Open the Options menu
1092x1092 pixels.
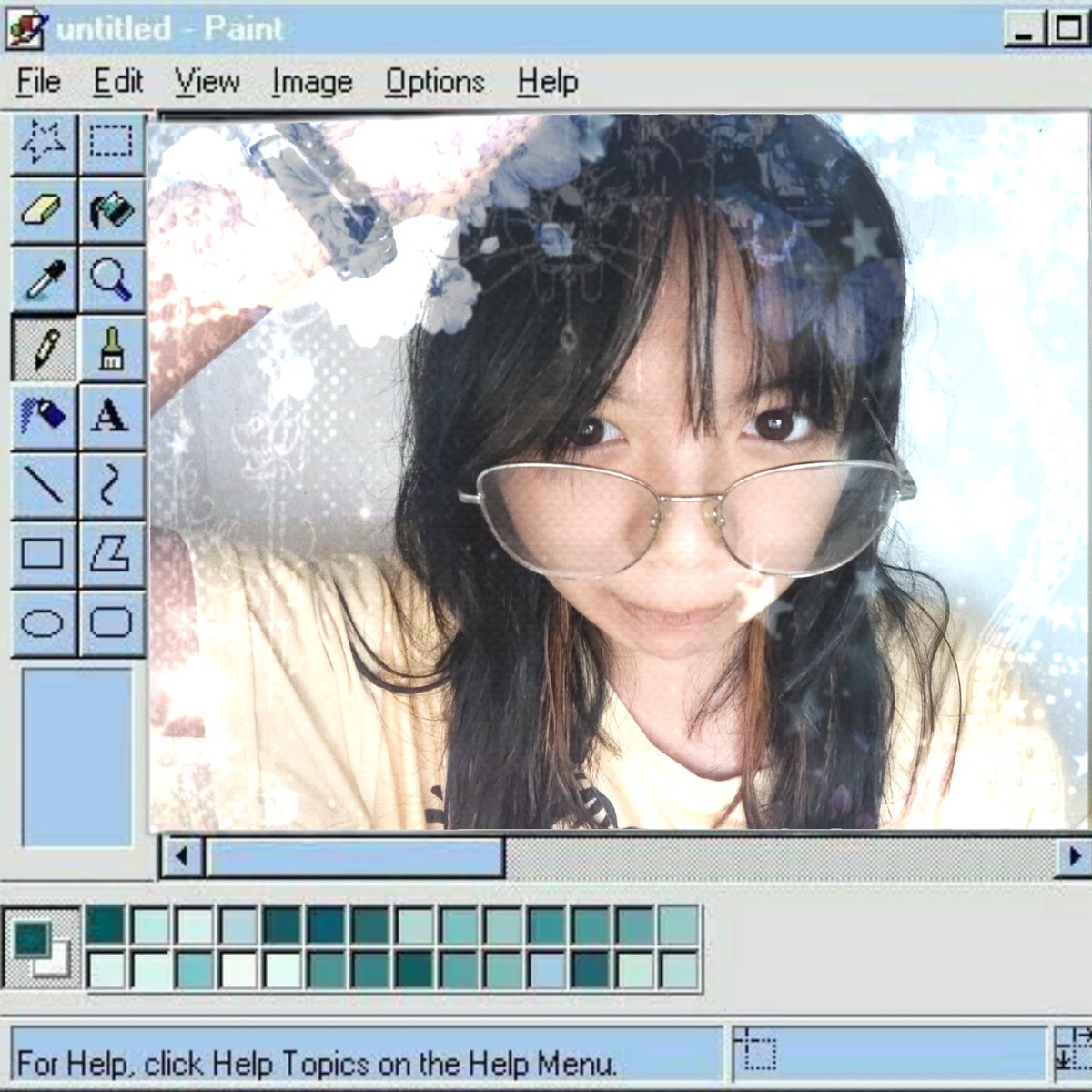(x=434, y=82)
